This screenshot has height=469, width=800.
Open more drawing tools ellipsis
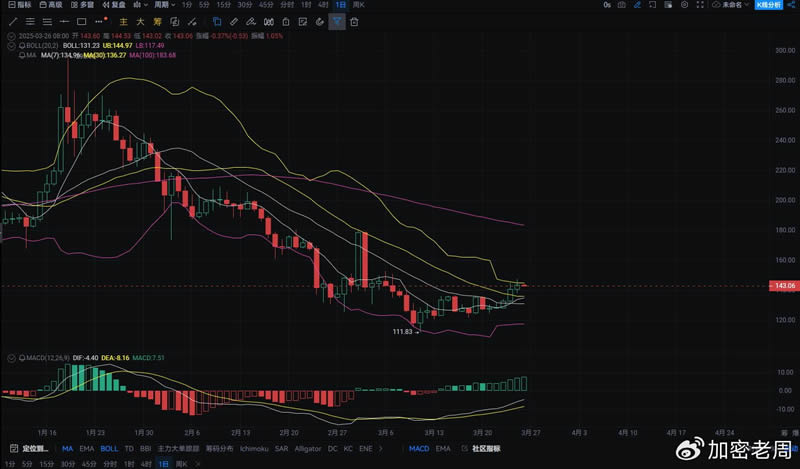100,21
